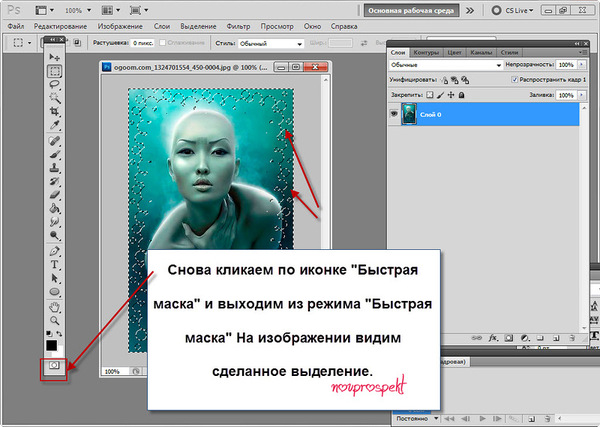Select the Lasso tool
600x427 pixels.
coord(54,85)
